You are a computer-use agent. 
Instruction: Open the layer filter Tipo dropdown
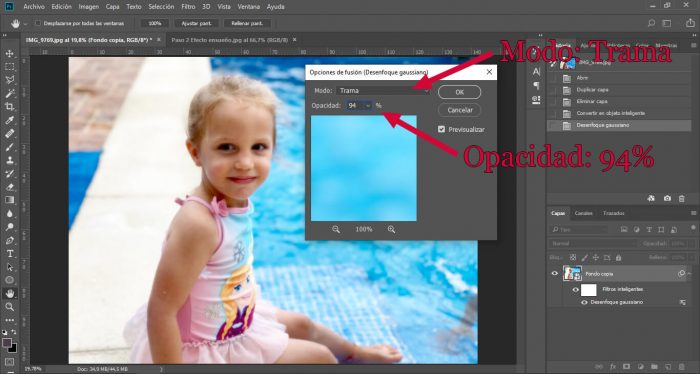coord(579,229)
